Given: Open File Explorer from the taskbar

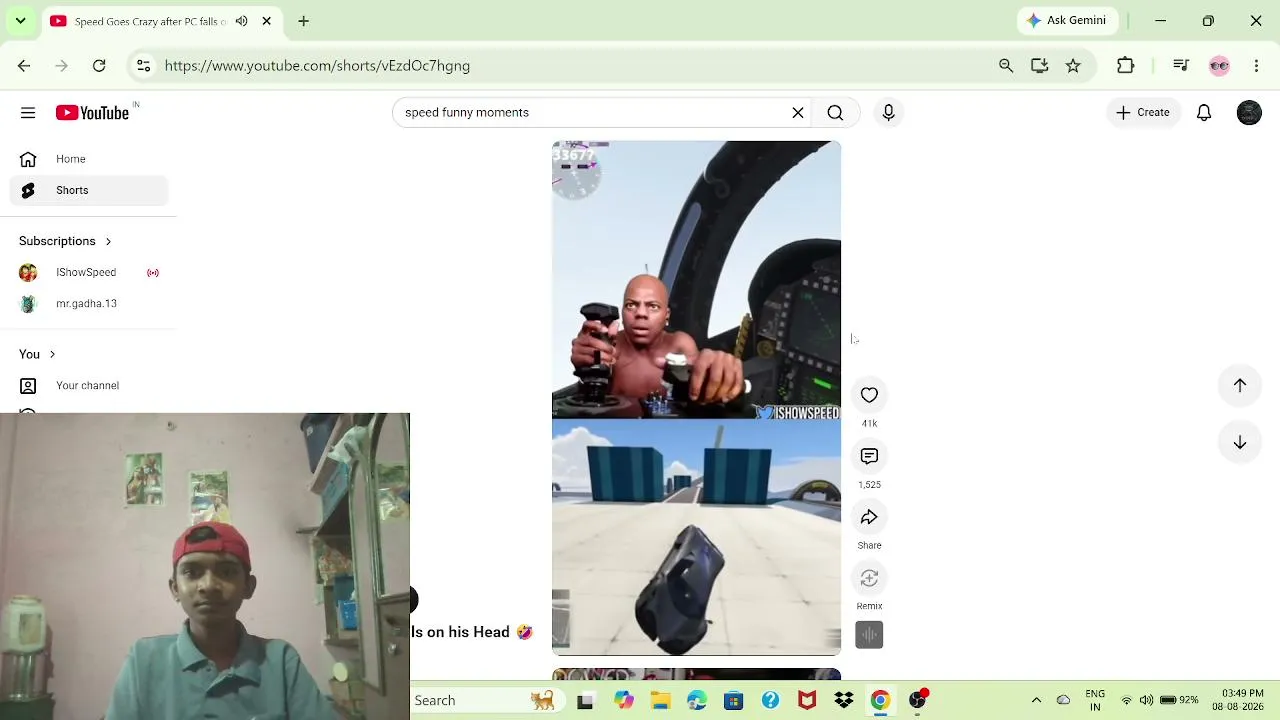Looking at the screenshot, I should [x=660, y=701].
